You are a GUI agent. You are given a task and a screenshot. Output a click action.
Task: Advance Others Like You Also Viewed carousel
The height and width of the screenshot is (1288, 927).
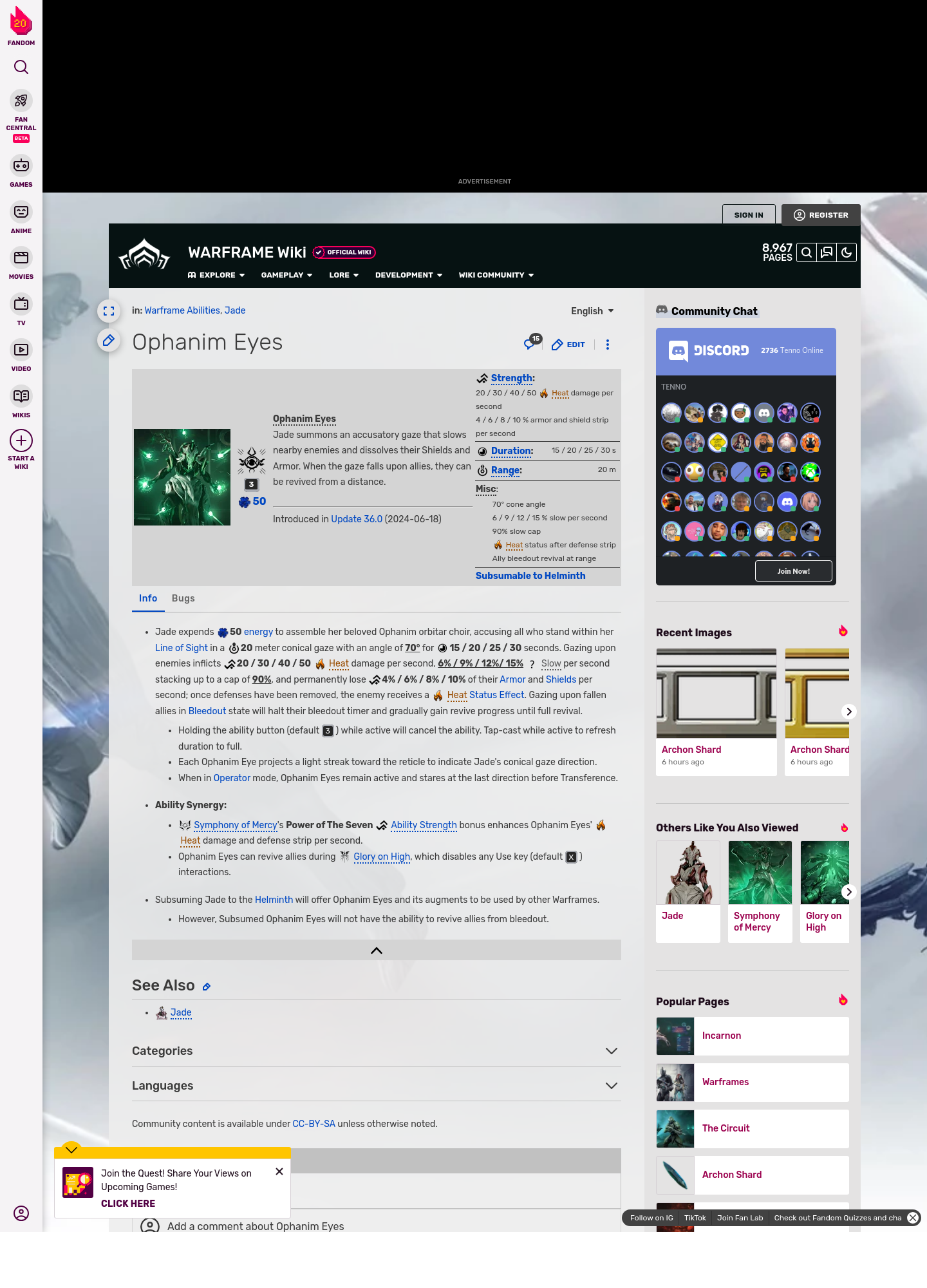coord(849,892)
